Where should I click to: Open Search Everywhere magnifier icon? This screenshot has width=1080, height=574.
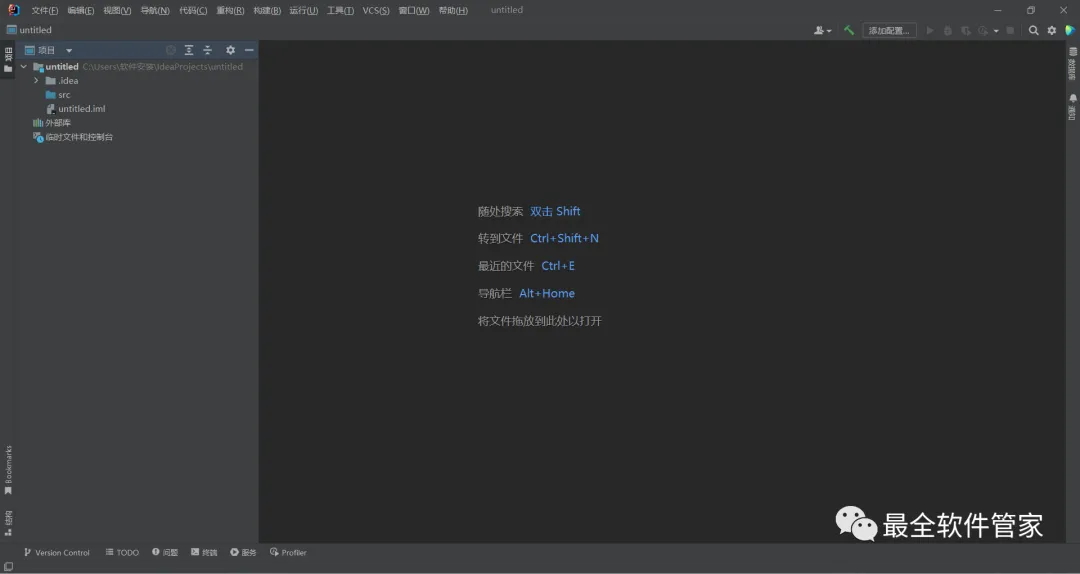[x=1033, y=30]
